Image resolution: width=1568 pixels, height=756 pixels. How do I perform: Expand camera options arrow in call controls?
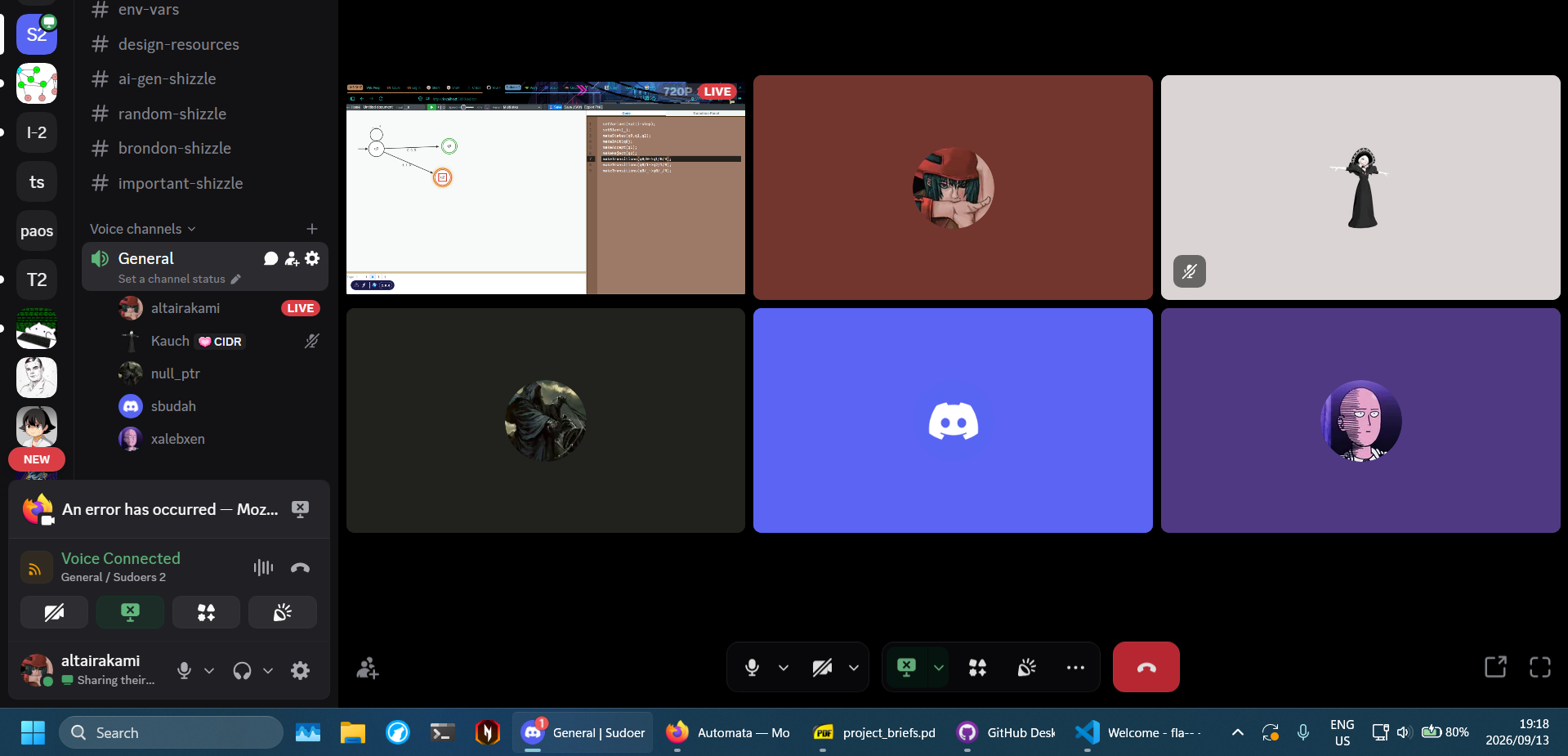(854, 668)
